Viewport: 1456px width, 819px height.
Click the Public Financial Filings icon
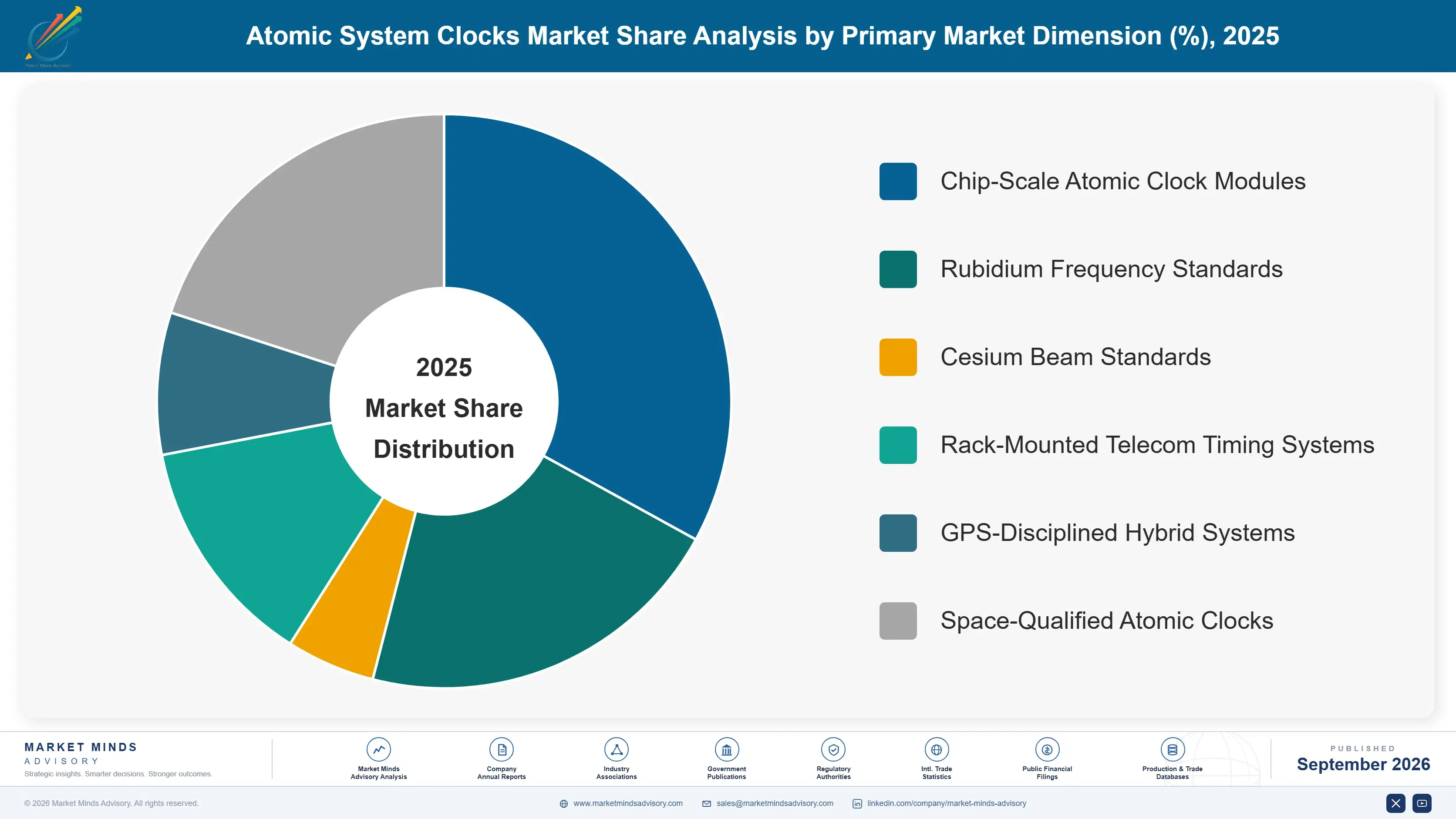[x=1047, y=749]
